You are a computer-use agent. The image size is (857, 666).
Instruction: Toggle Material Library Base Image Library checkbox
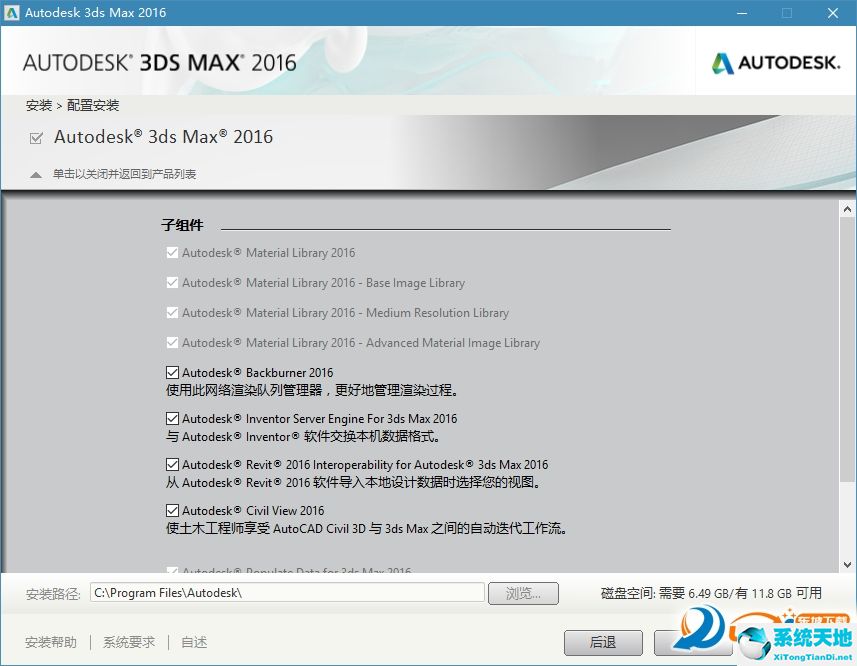coord(172,282)
